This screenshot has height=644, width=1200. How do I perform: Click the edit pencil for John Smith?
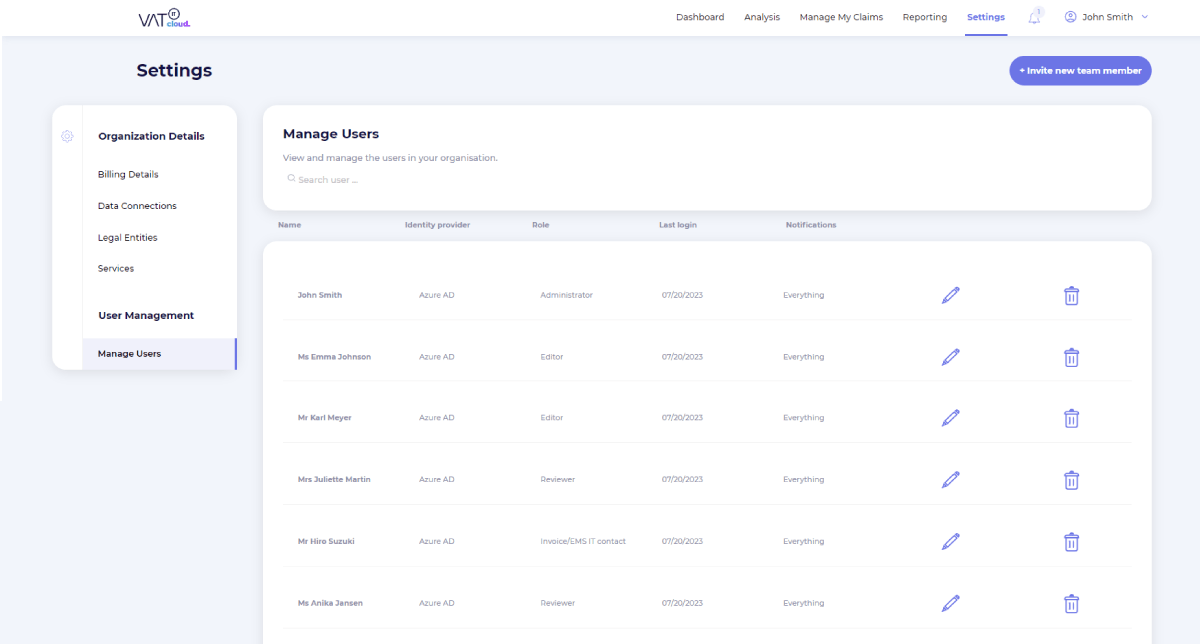[x=950, y=295]
